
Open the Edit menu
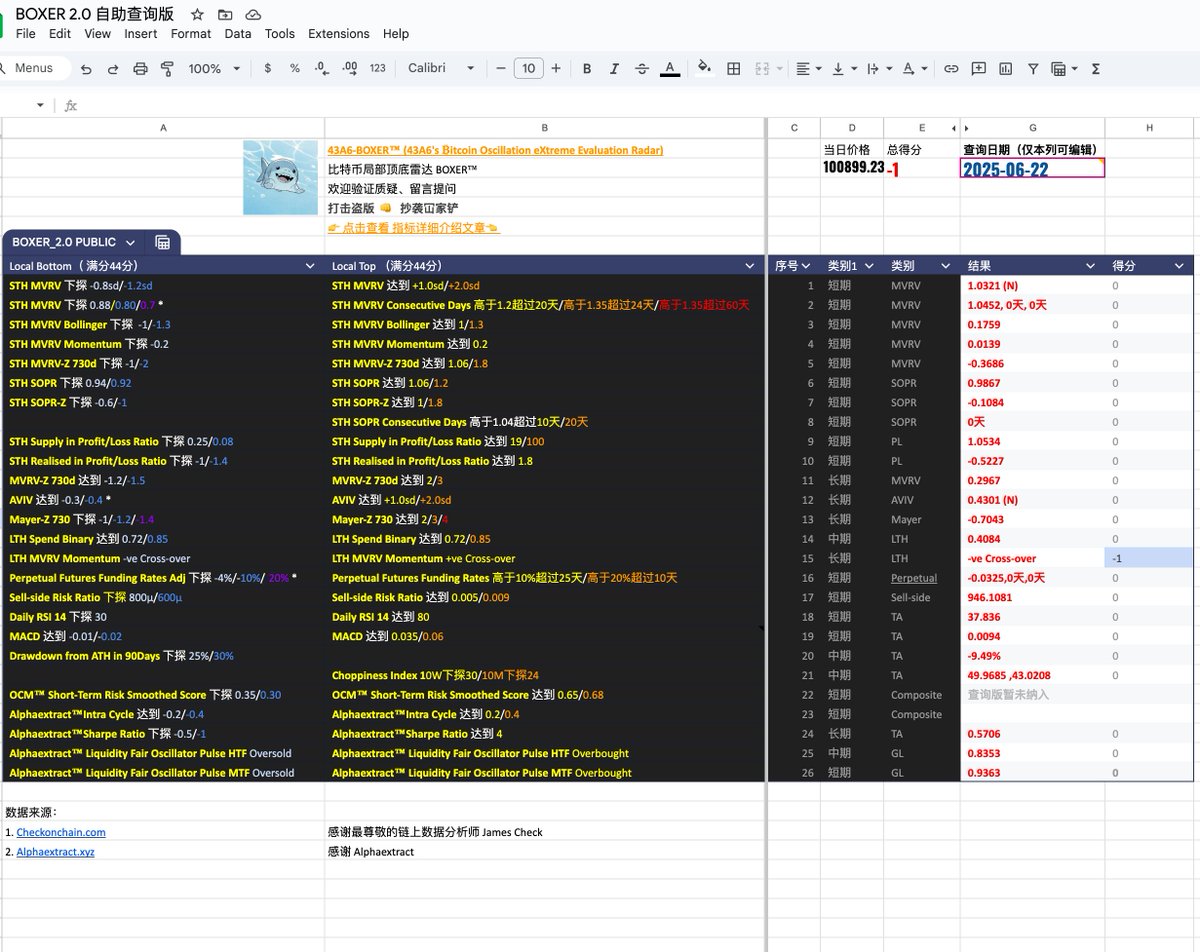pyautogui.click(x=60, y=33)
